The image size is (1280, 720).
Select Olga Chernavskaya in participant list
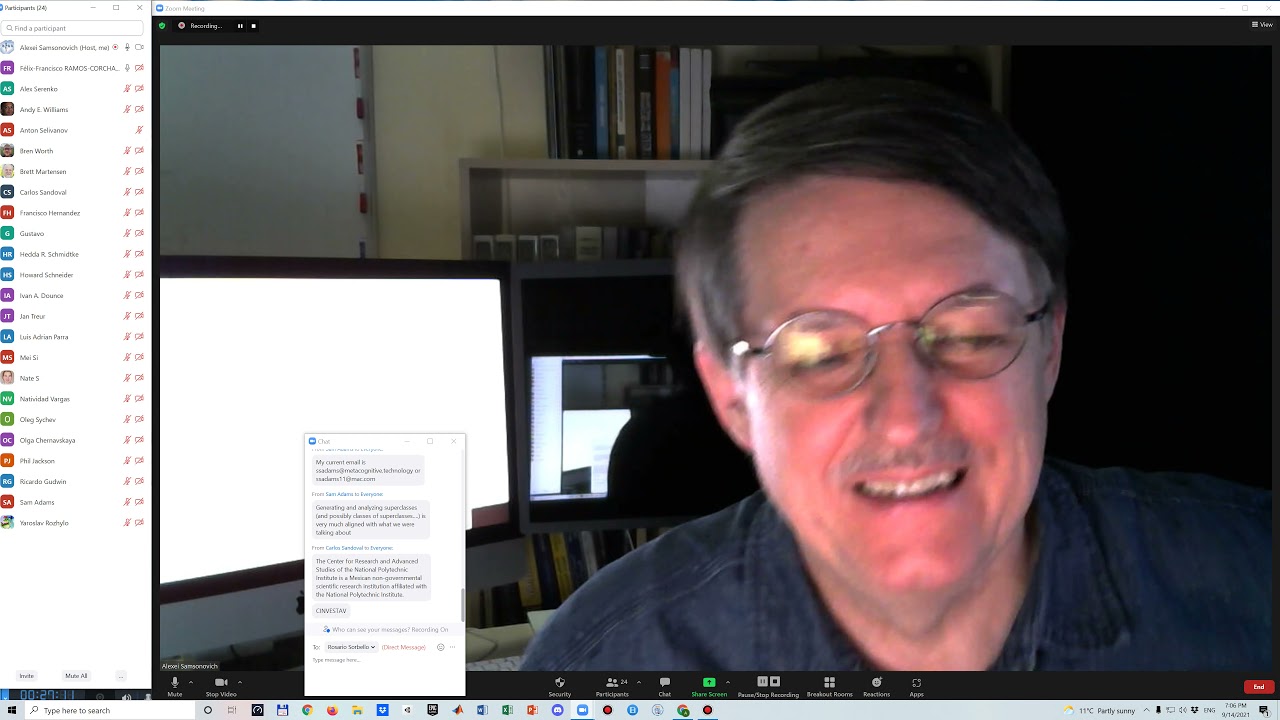coord(75,440)
